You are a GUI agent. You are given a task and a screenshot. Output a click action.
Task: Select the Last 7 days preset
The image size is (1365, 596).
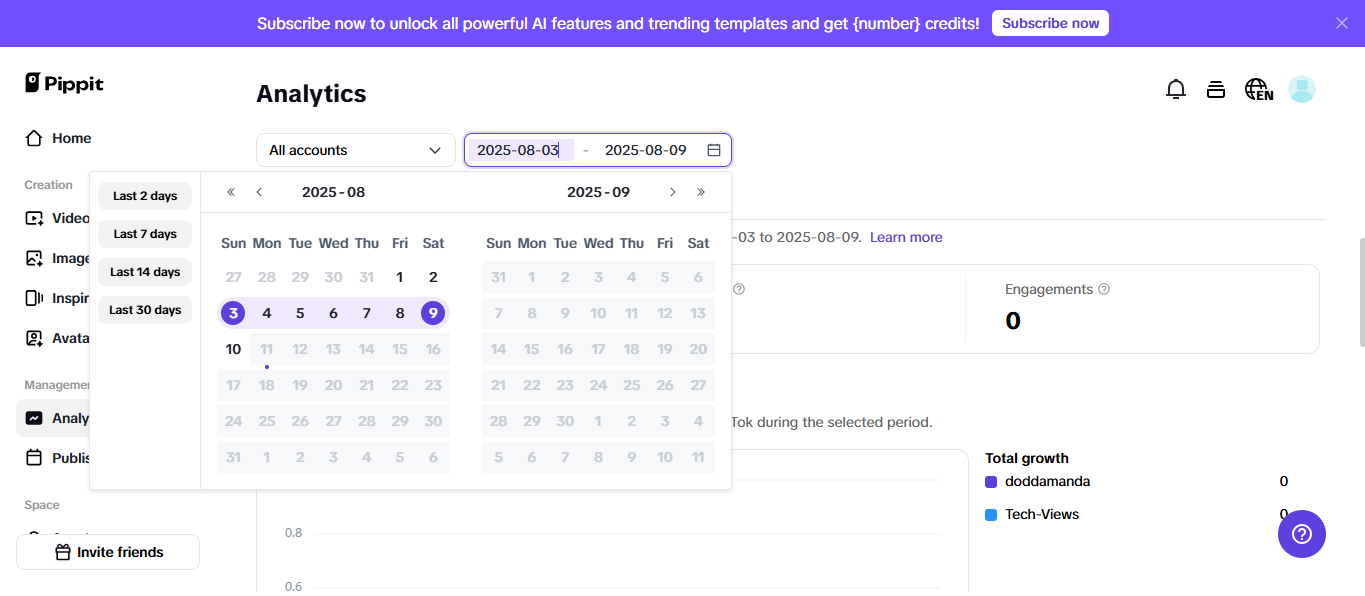145,234
